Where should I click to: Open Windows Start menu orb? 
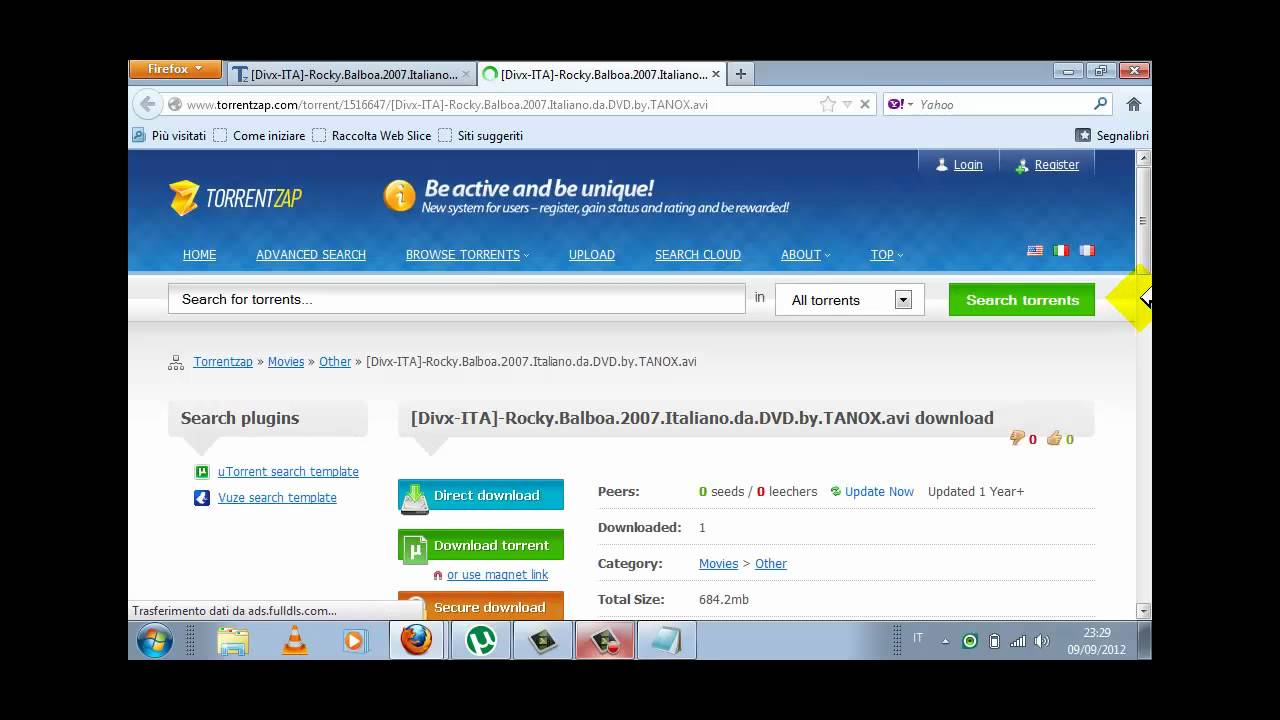[154, 640]
